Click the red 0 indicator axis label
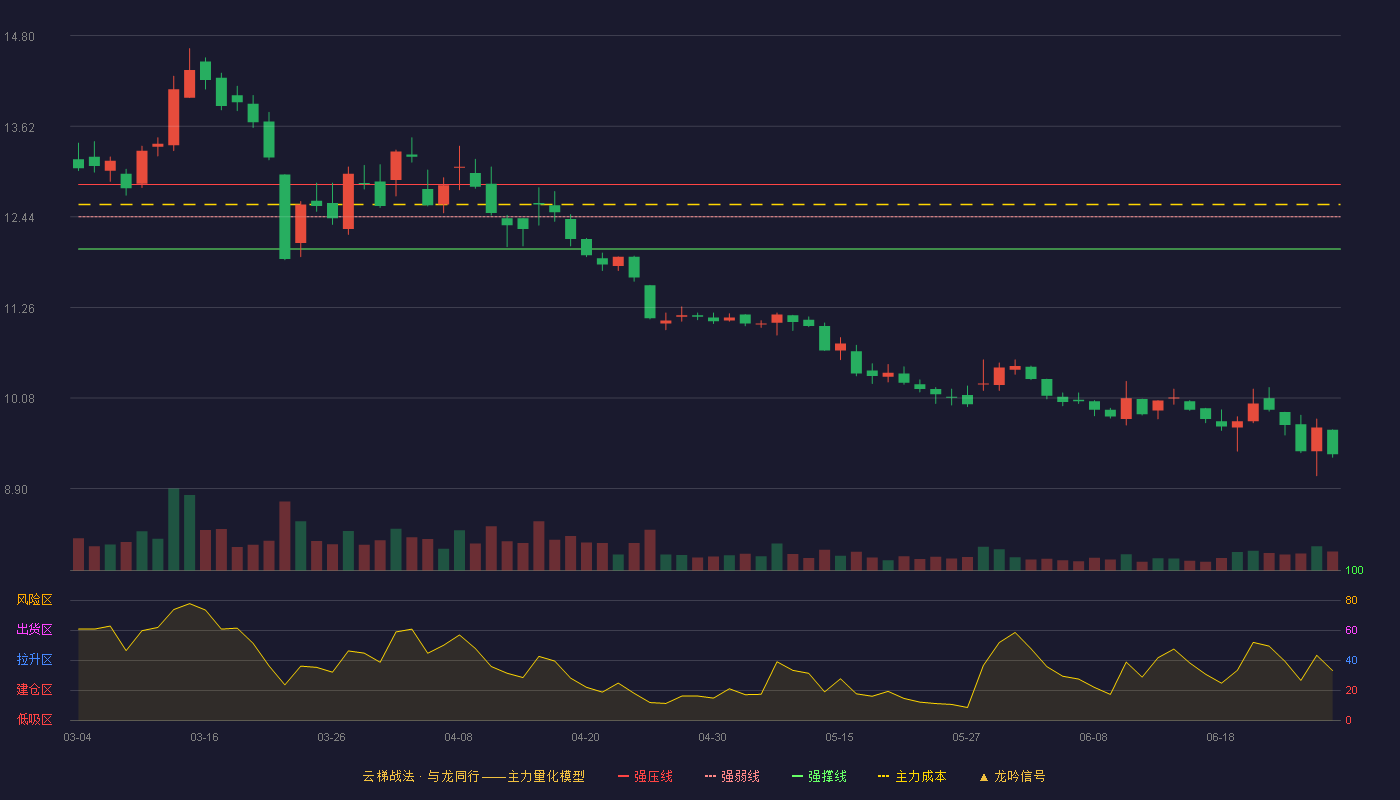Screen dimensions: 1400x800 1348,720
